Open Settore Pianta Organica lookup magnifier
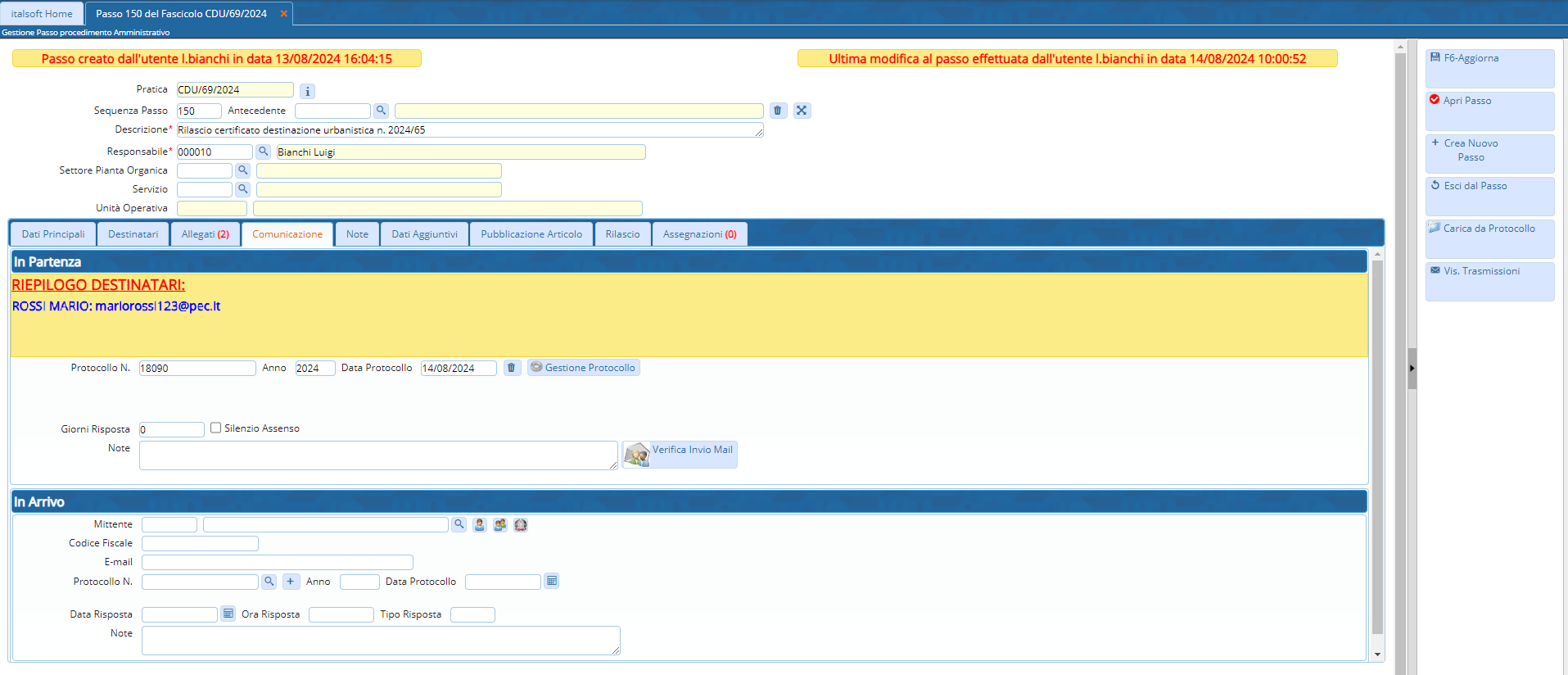Screen dimensions: 1568x675 pyautogui.click(x=243, y=170)
